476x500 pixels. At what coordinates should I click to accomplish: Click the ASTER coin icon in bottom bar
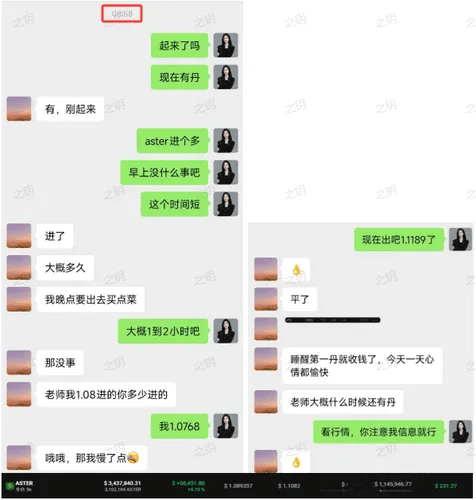[10, 486]
